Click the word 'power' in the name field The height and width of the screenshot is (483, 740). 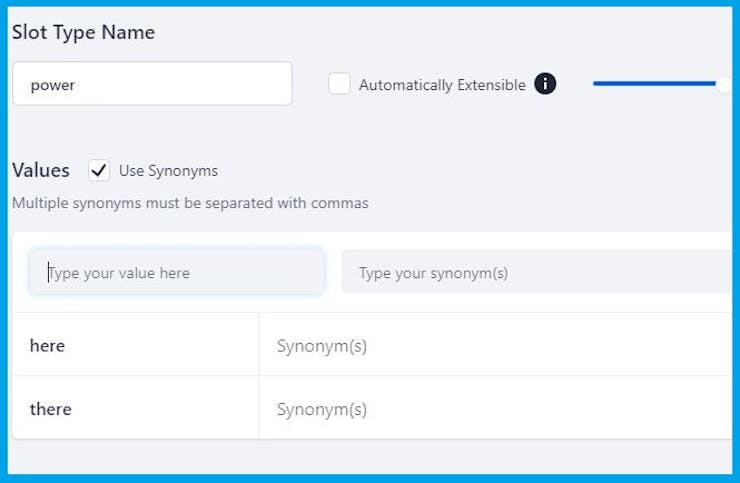coord(52,85)
